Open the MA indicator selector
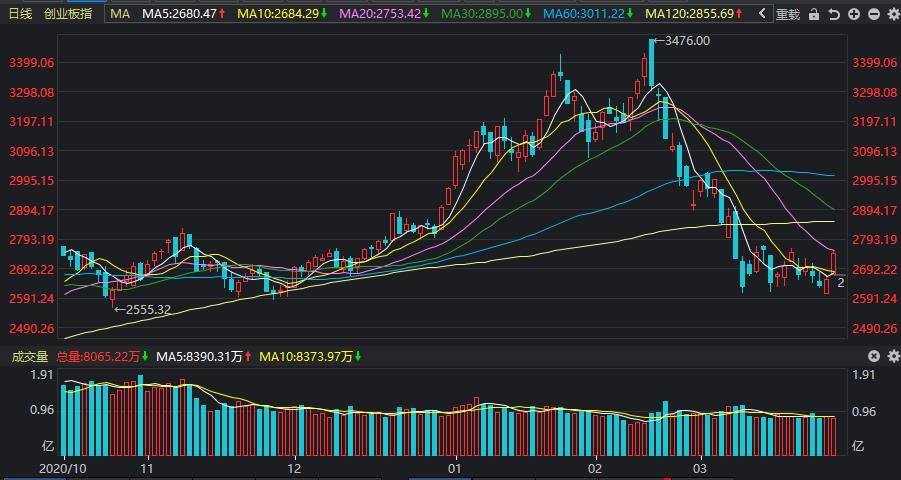901x480 pixels. (120, 14)
